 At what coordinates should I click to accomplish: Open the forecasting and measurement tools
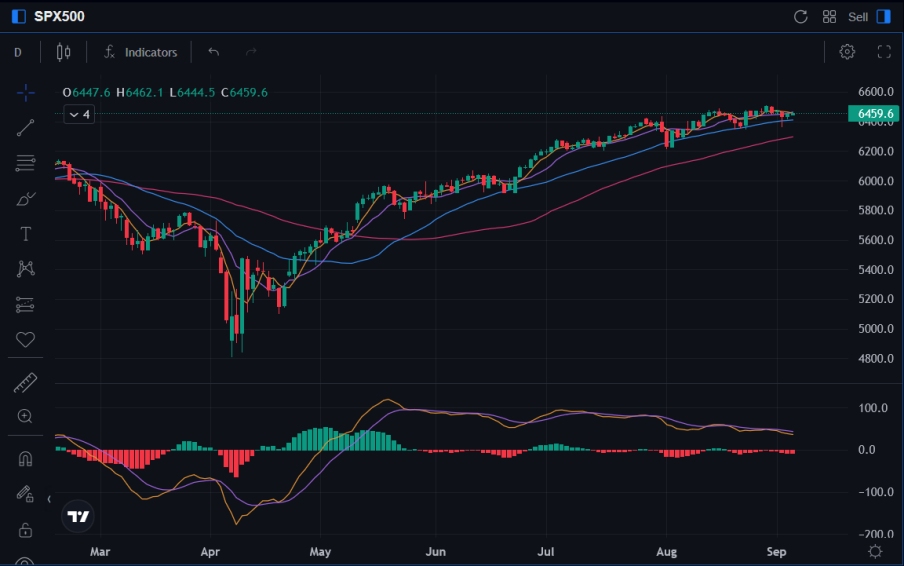[x=25, y=304]
